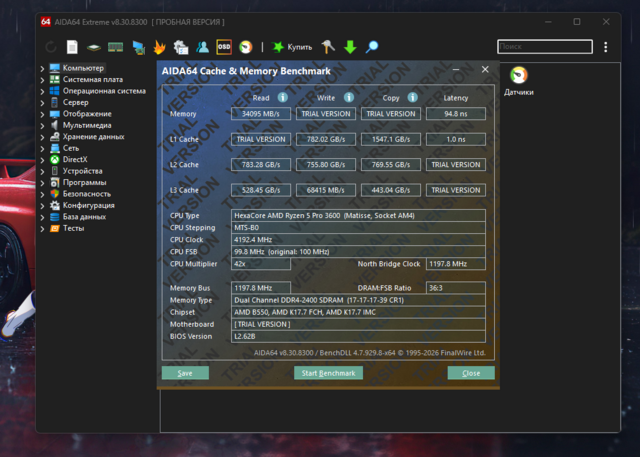The width and height of the screenshot is (640, 457).
Task: Click the L1 Cache Copy 1547.1 GB/s value
Action: tap(391, 139)
